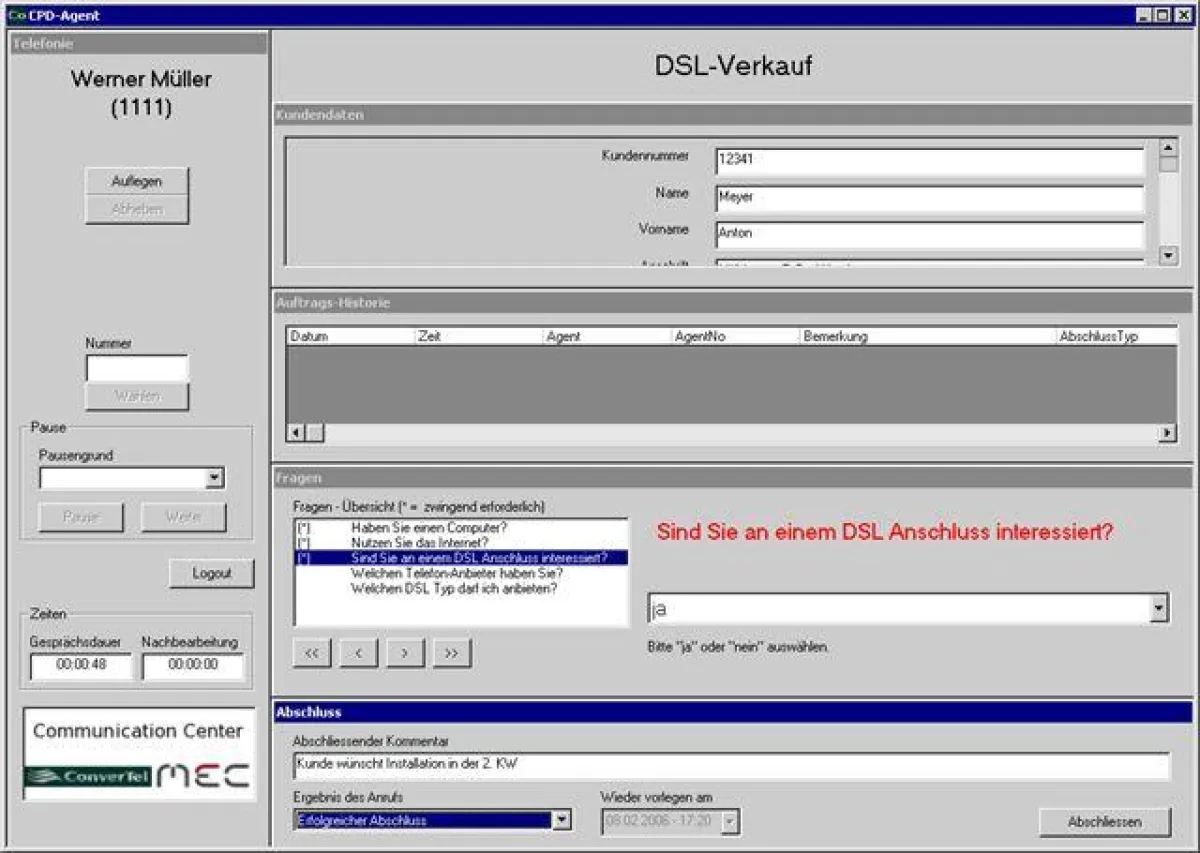Advance to the next question via the > arrow
The image size is (1200, 853).
tap(405, 653)
